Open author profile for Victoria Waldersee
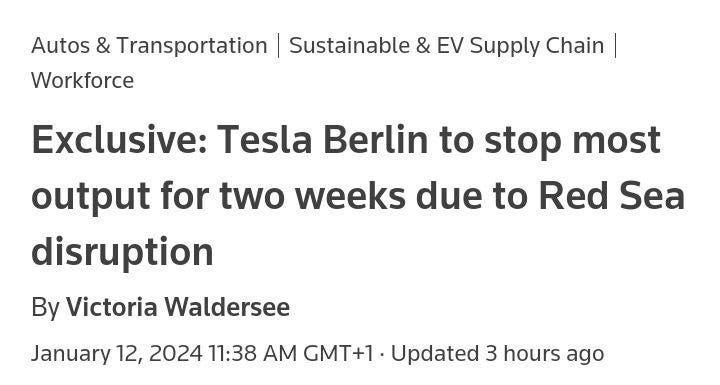This screenshot has height=385, width=720. [178, 307]
